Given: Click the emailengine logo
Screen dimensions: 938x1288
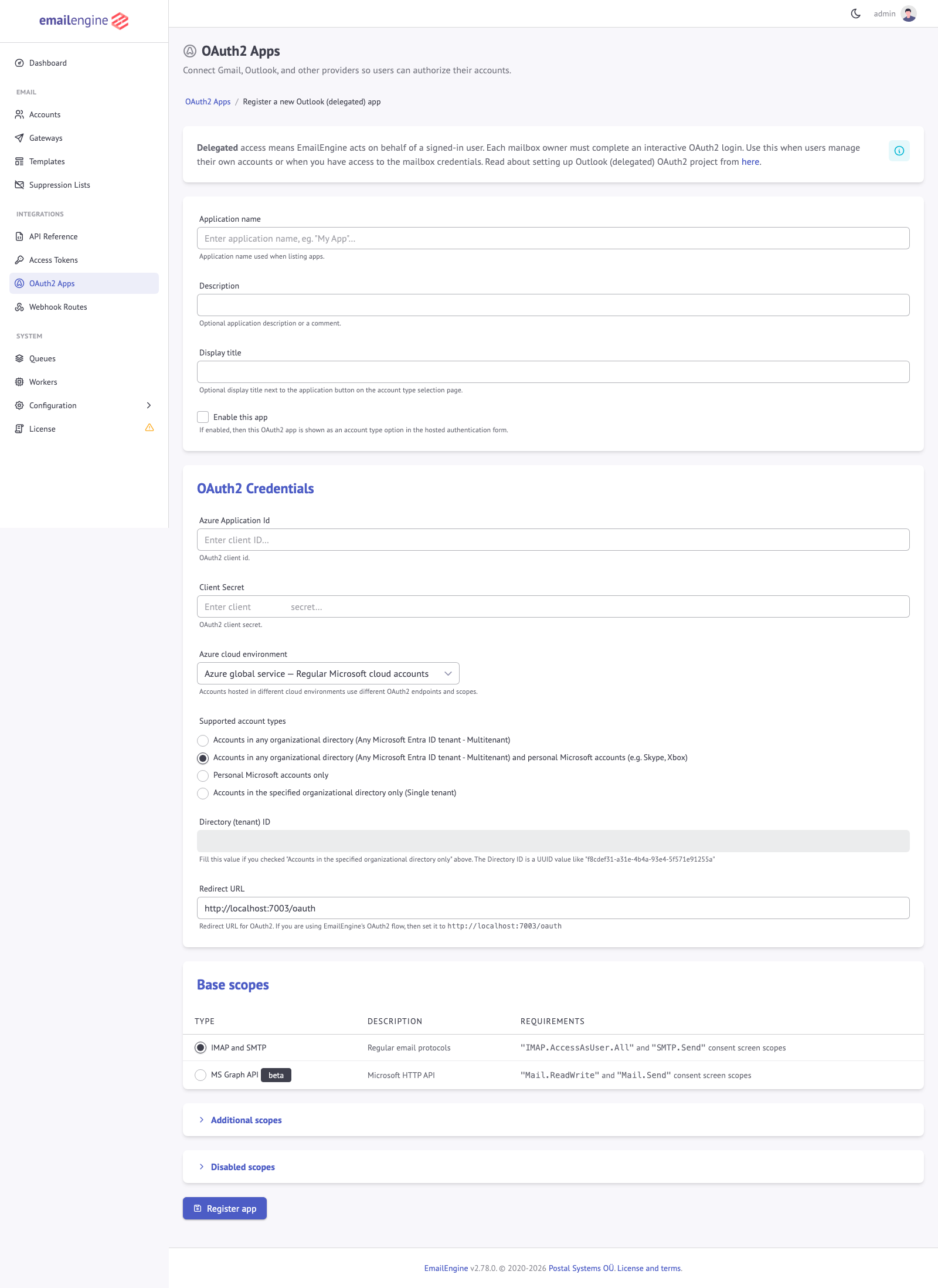Looking at the screenshot, I should pyautogui.click(x=84, y=21).
